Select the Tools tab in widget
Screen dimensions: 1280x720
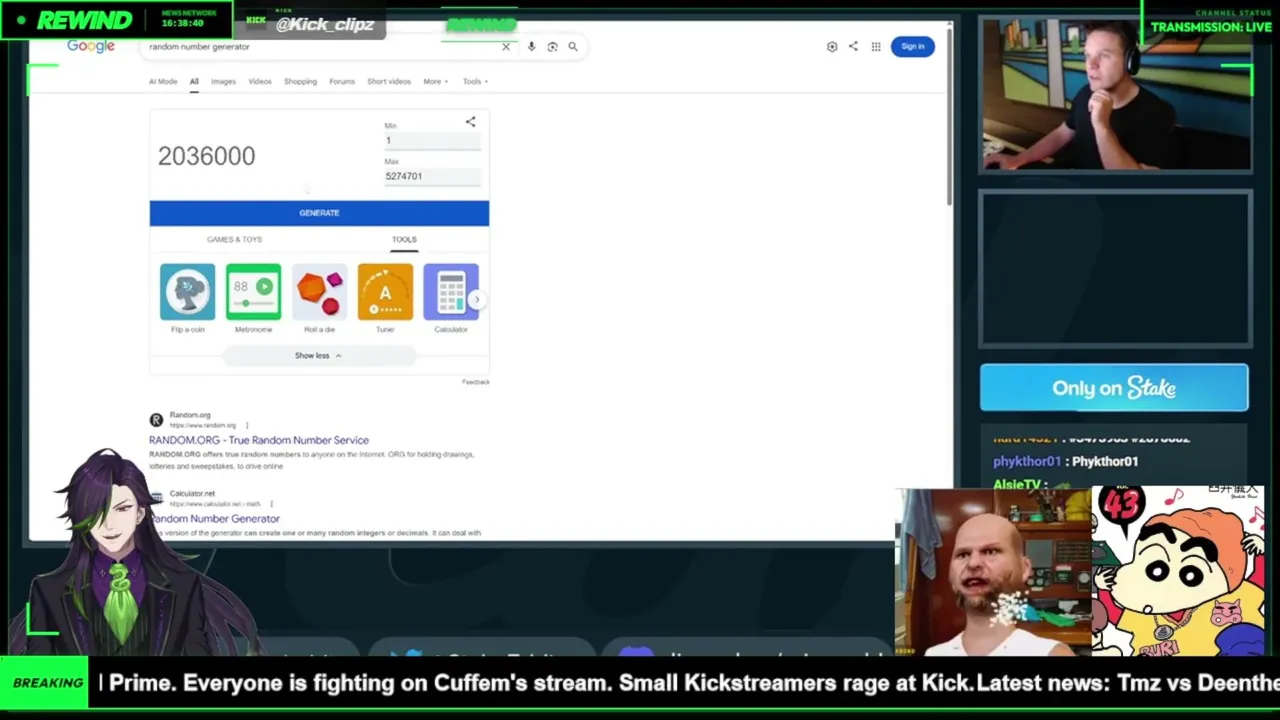[x=404, y=240]
